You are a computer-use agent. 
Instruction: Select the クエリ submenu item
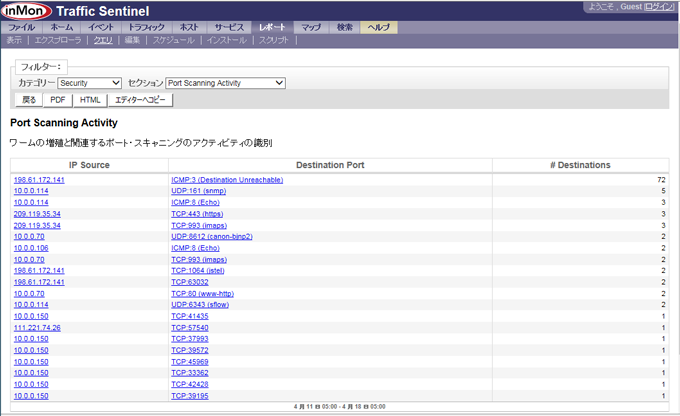pyautogui.click(x=103, y=40)
